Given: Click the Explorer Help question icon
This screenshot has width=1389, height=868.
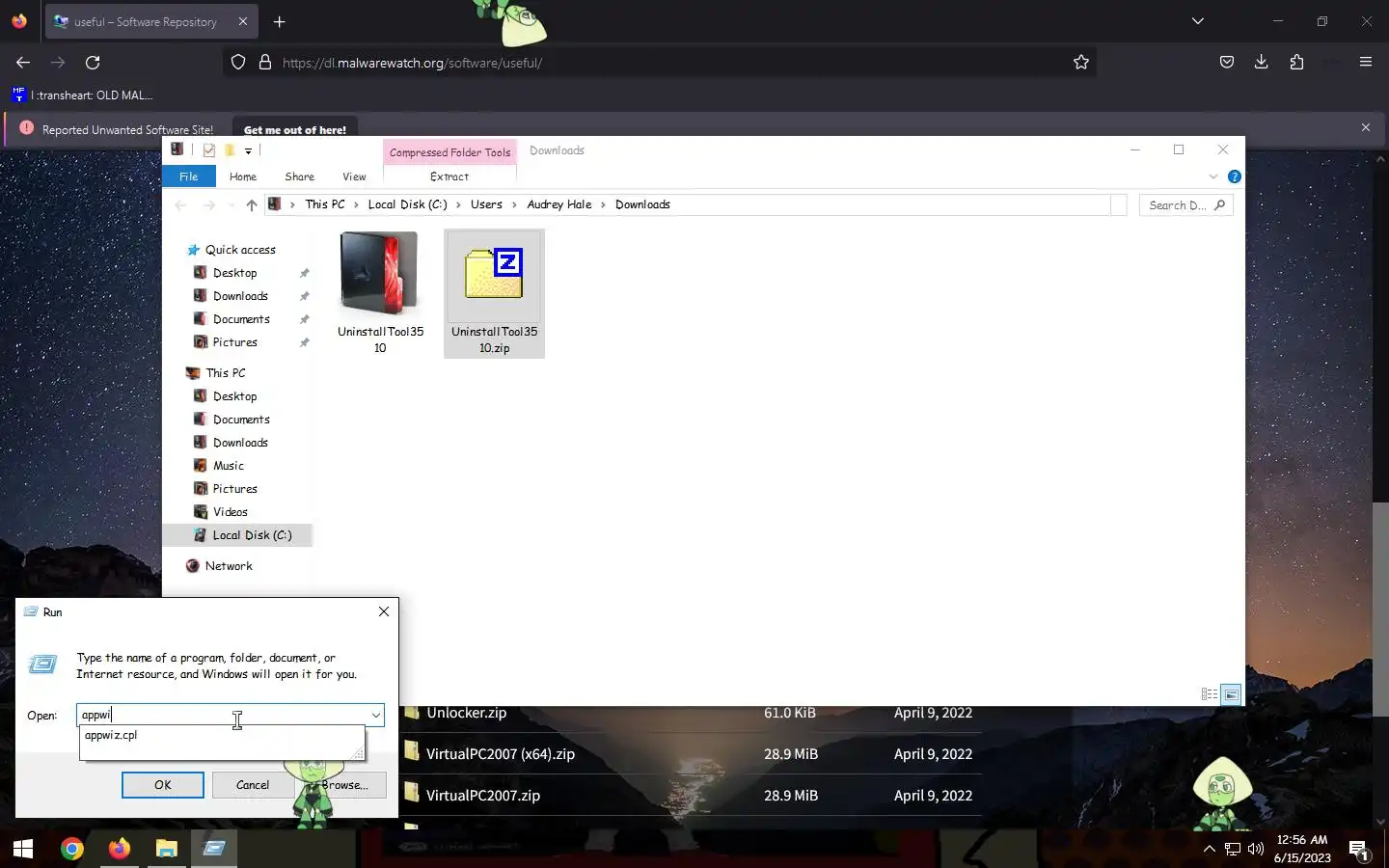Looking at the screenshot, I should click(1234, 176).
